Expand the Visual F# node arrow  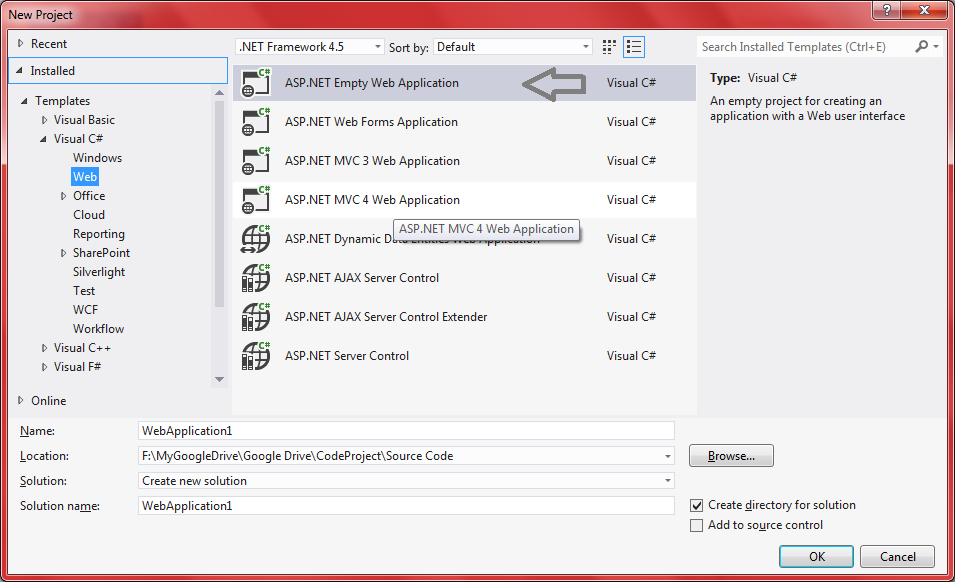click(44, 367)
